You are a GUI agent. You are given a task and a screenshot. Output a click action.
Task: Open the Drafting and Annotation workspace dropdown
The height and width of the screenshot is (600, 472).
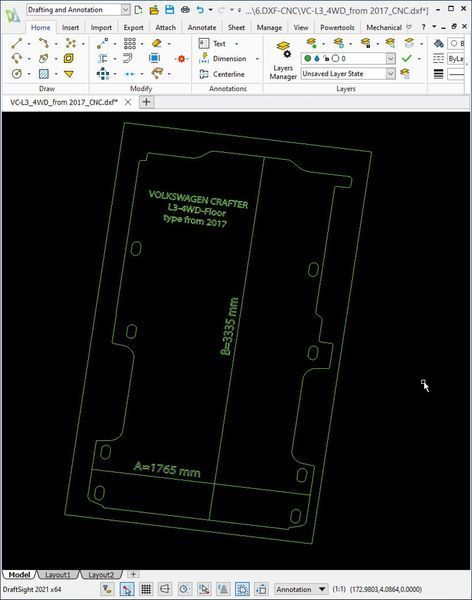(x=126, y=10)
